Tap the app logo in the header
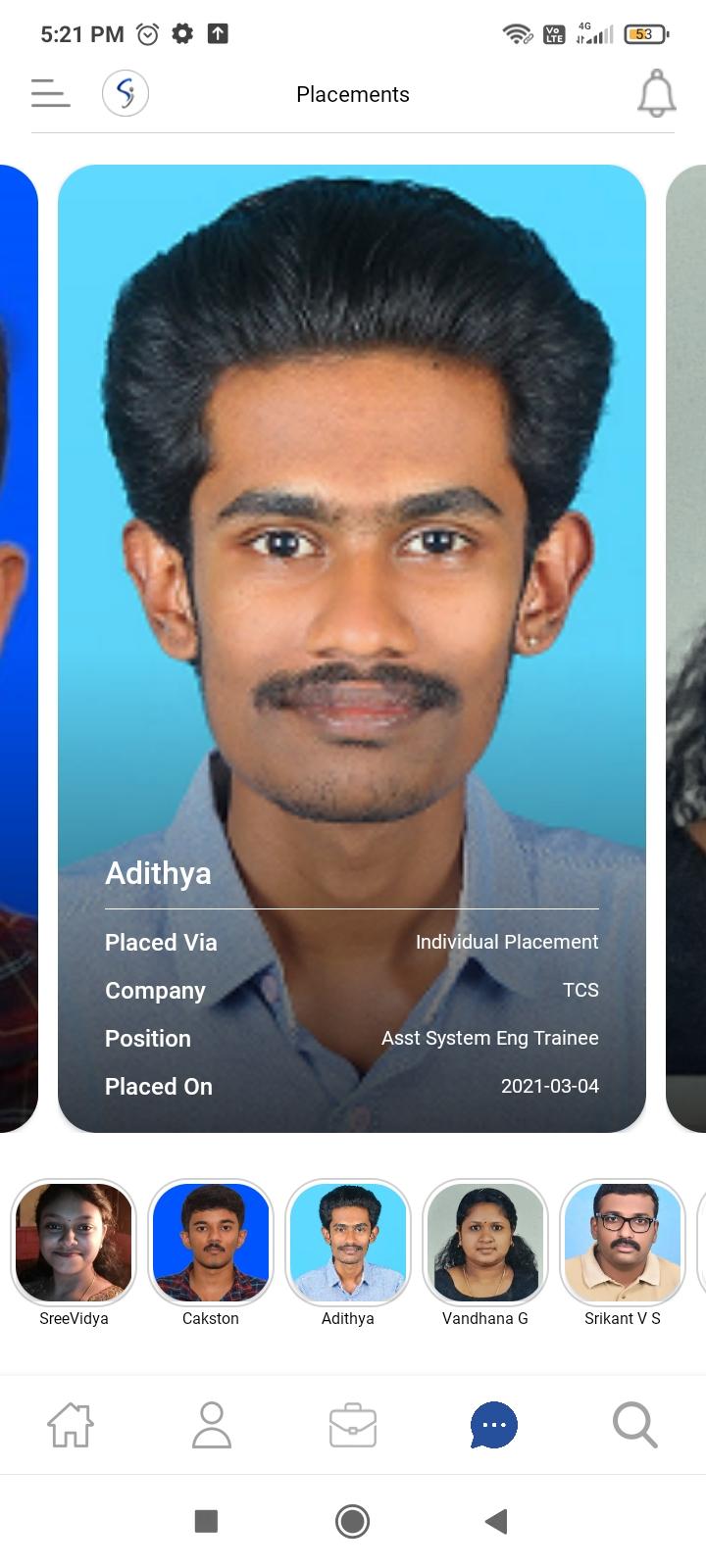This screenshot has height=1568, width=706. coord(126,94)
